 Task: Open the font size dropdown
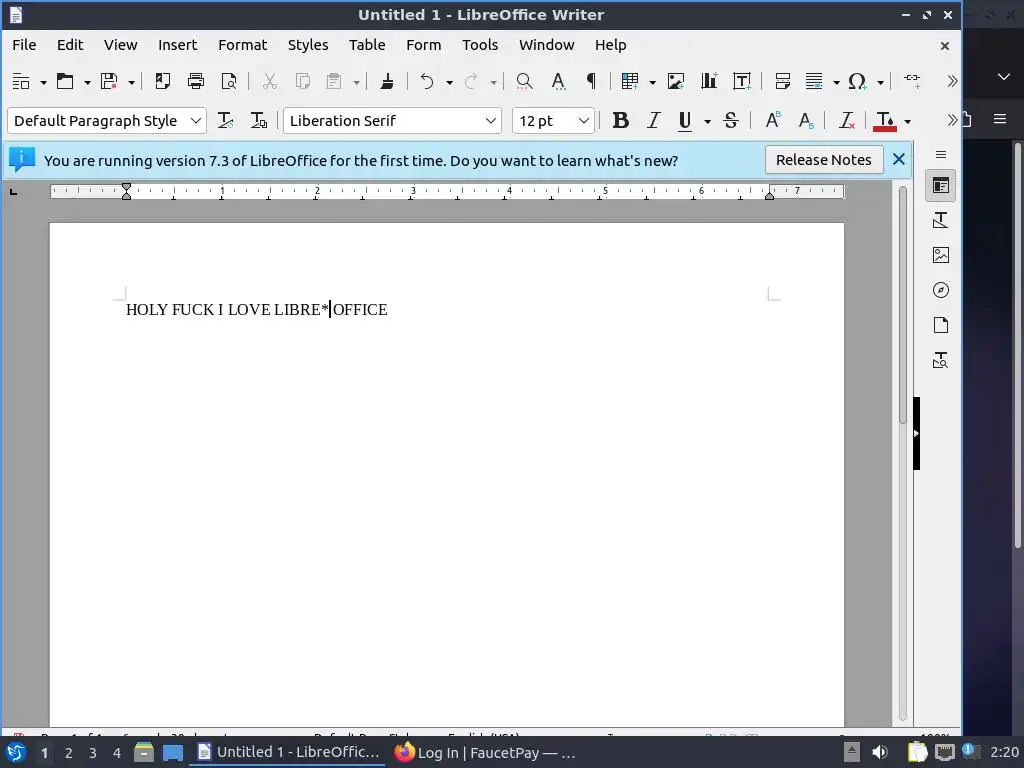584,121
